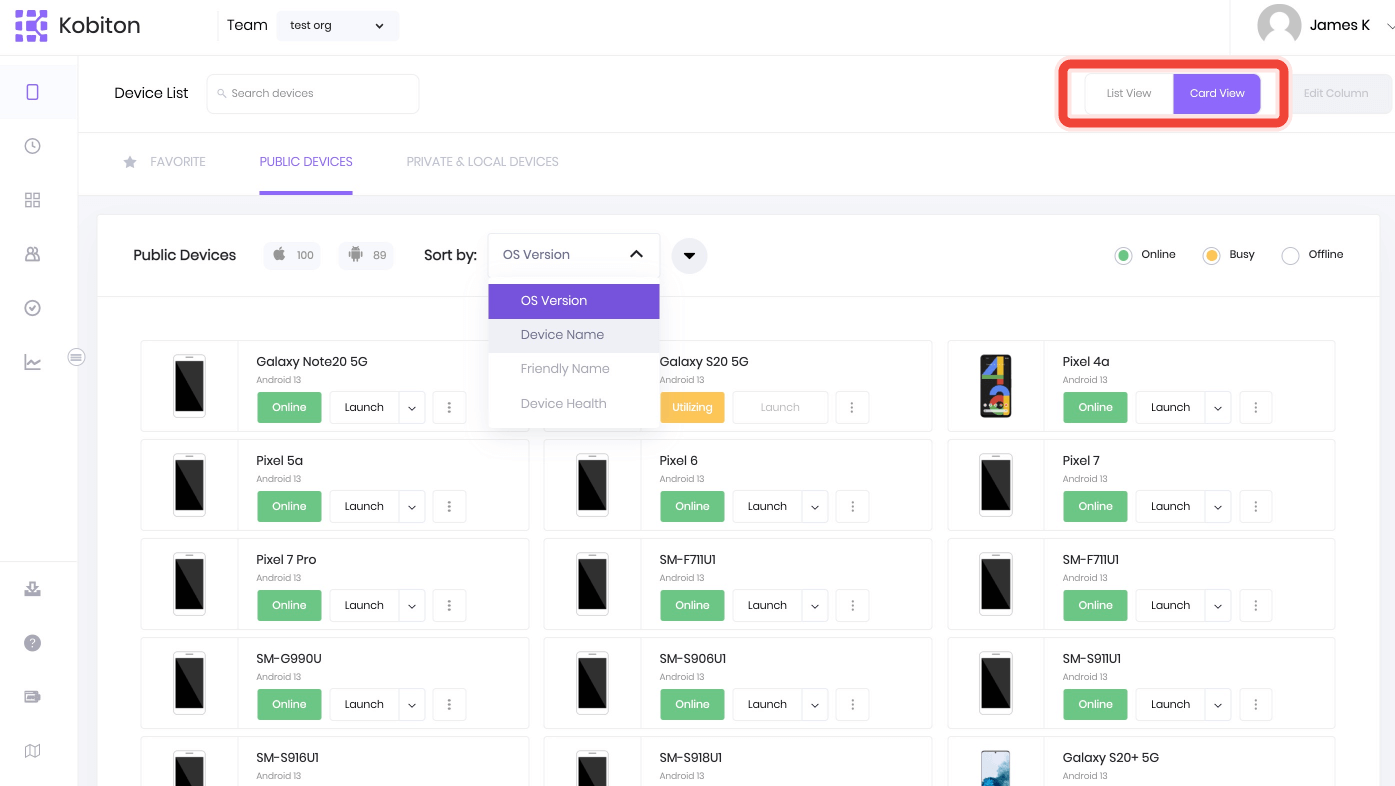This screenshot has width=1395, height=786.
Task: Open more options for Galaxy S20 5G
Action: (852, 407)
